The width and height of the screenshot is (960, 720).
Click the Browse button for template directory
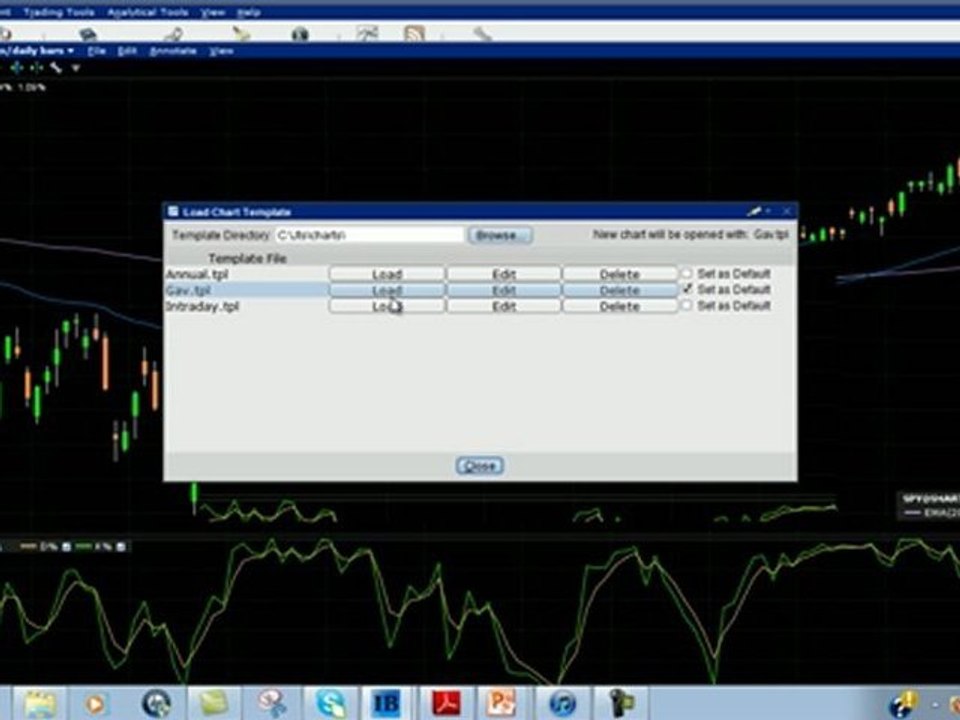tap(500, 235)
